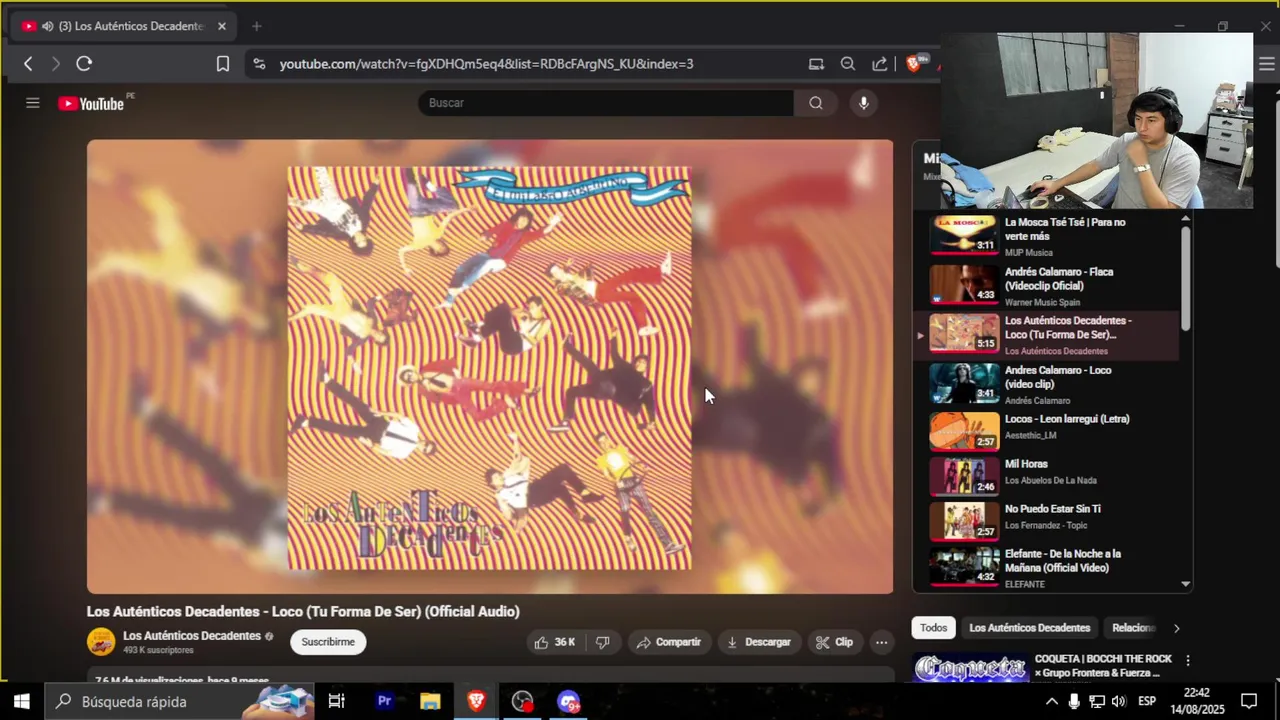Open the Windows notification center
Viewport: 1280px width, 720px height.
coord(1249,701)
